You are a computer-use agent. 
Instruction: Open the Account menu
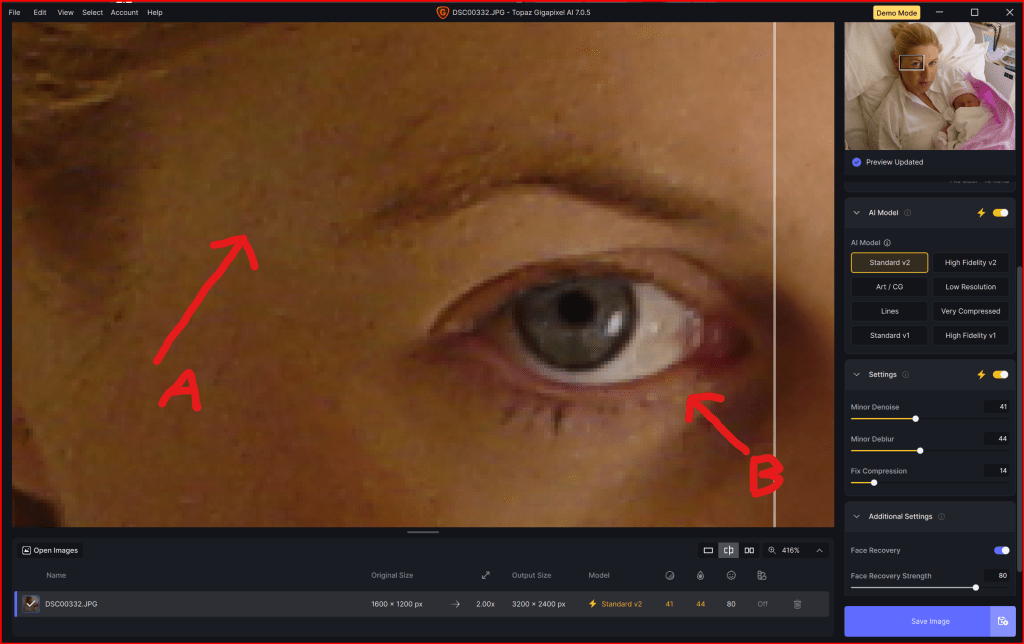[124, 12]
